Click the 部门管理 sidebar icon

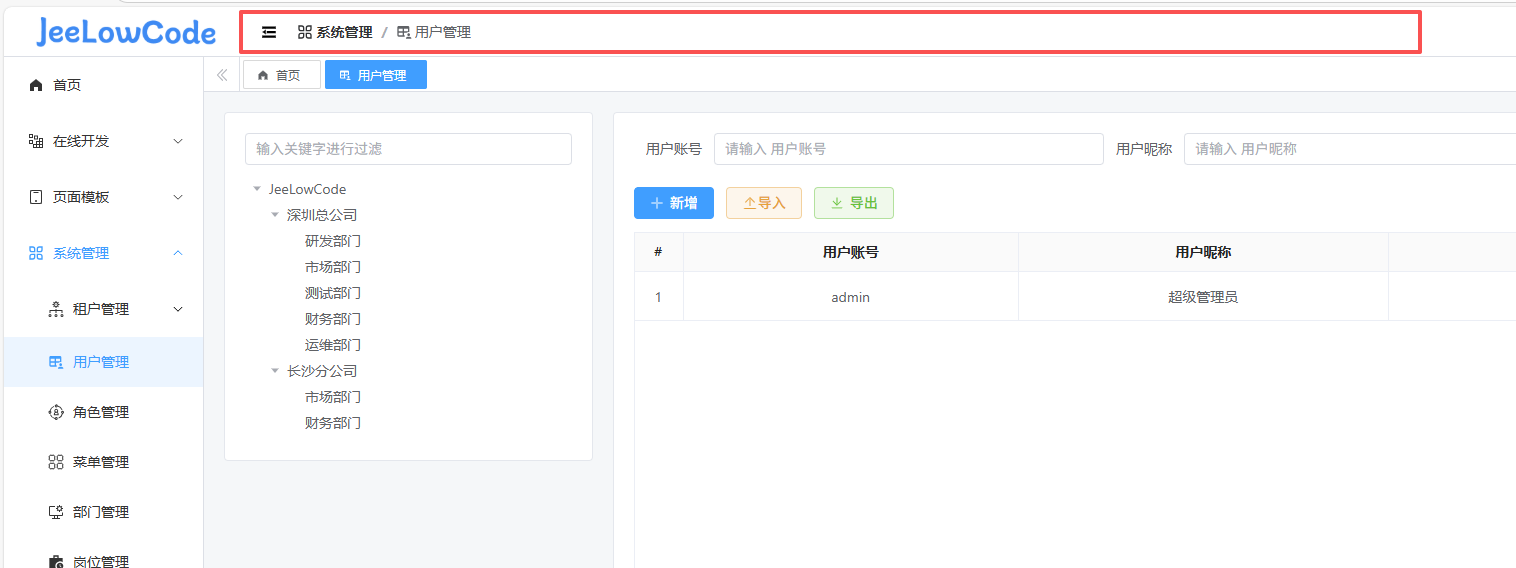click(56, 512)
